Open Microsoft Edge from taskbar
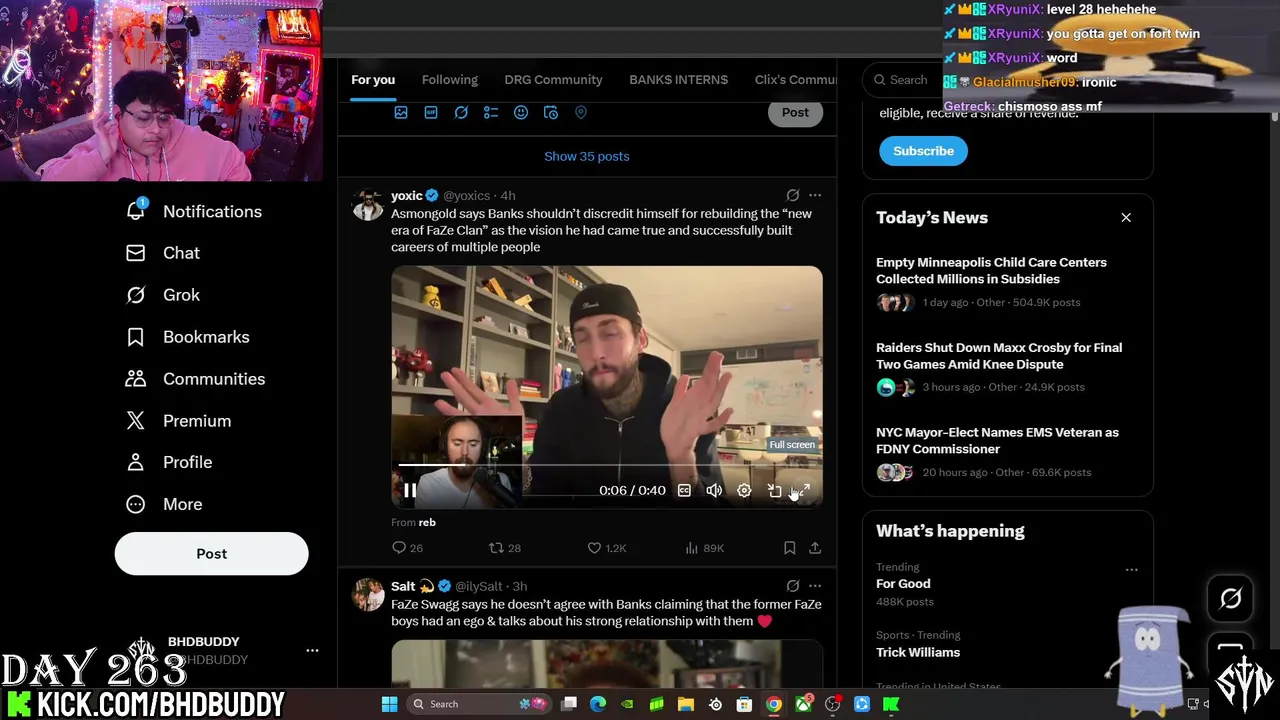The width and height of the screenshot is (1280, 720). pos(598,704)
